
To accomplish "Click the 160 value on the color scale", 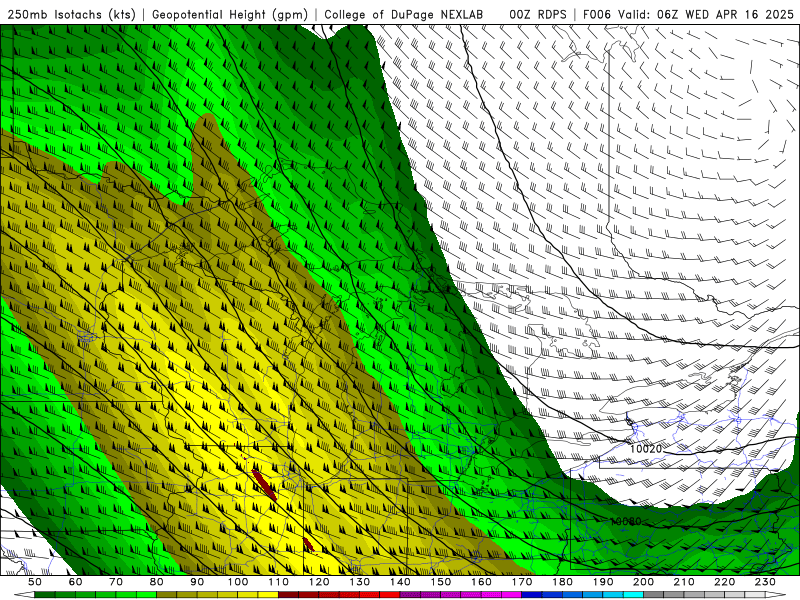I will click(481, 582).
